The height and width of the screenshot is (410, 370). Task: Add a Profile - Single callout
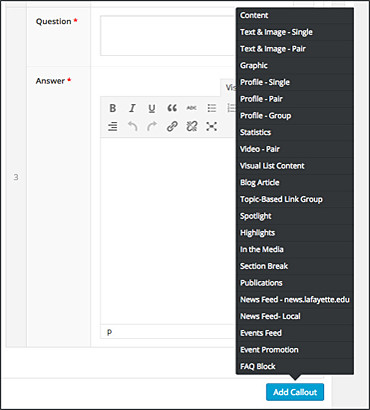(x=295, y=82)
